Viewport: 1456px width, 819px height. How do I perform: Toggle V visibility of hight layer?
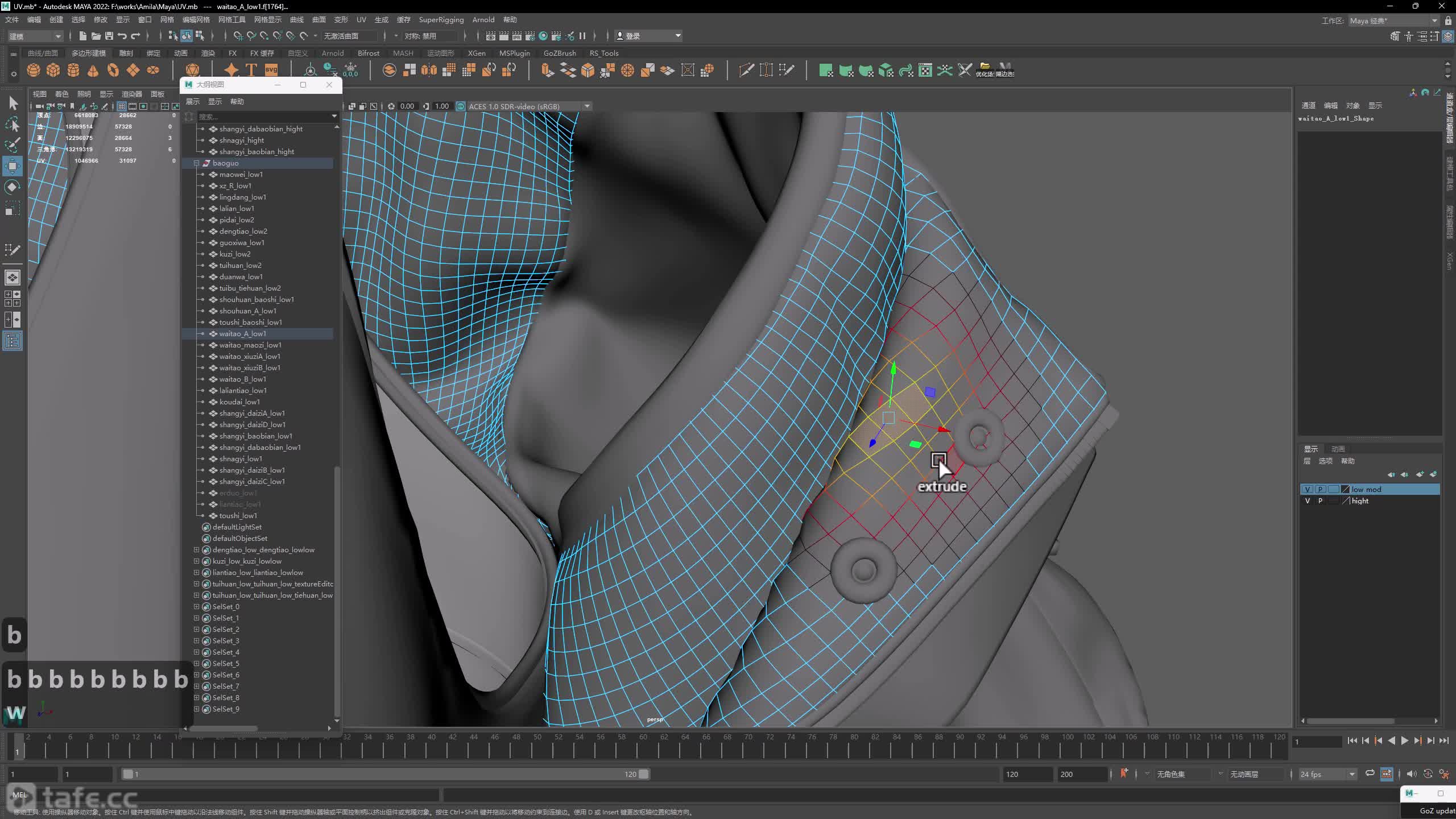(1307, 500)
